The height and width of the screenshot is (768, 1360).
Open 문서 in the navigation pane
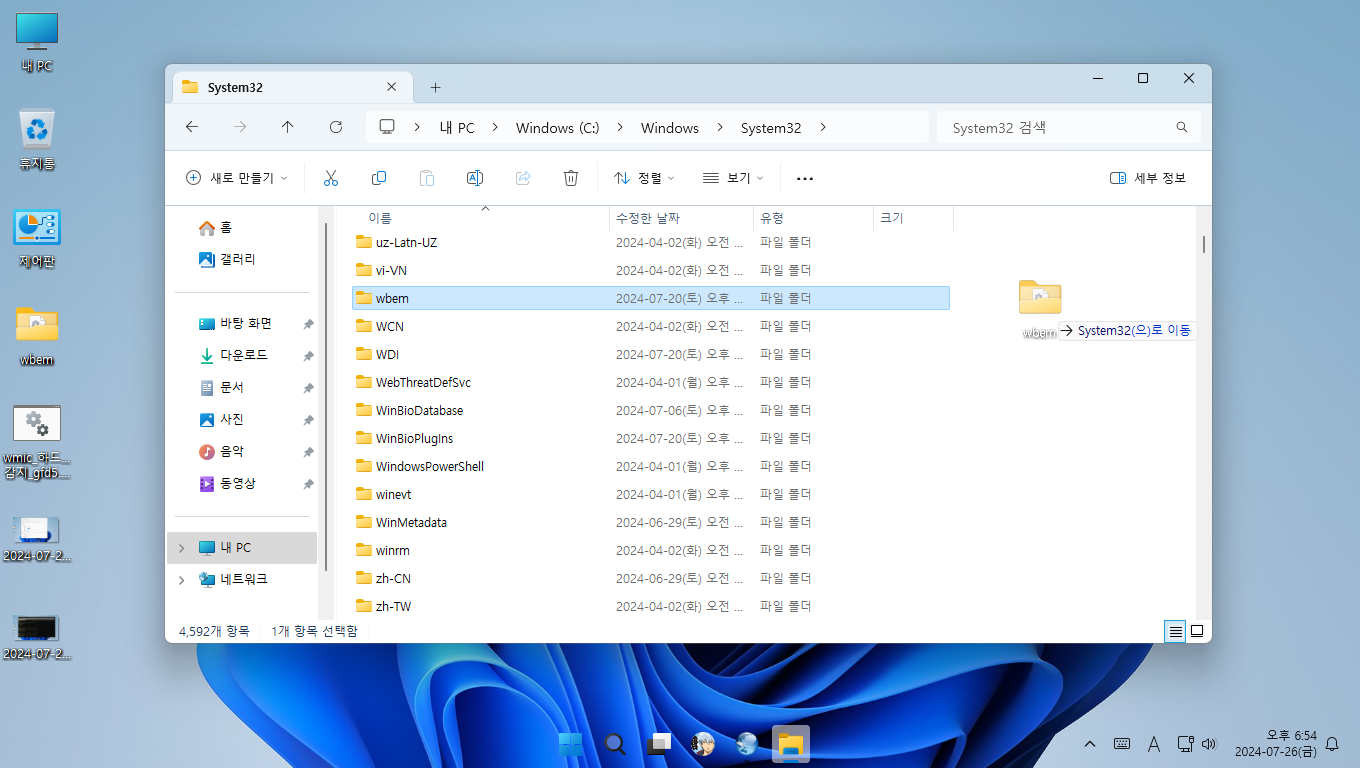[220, 388]
